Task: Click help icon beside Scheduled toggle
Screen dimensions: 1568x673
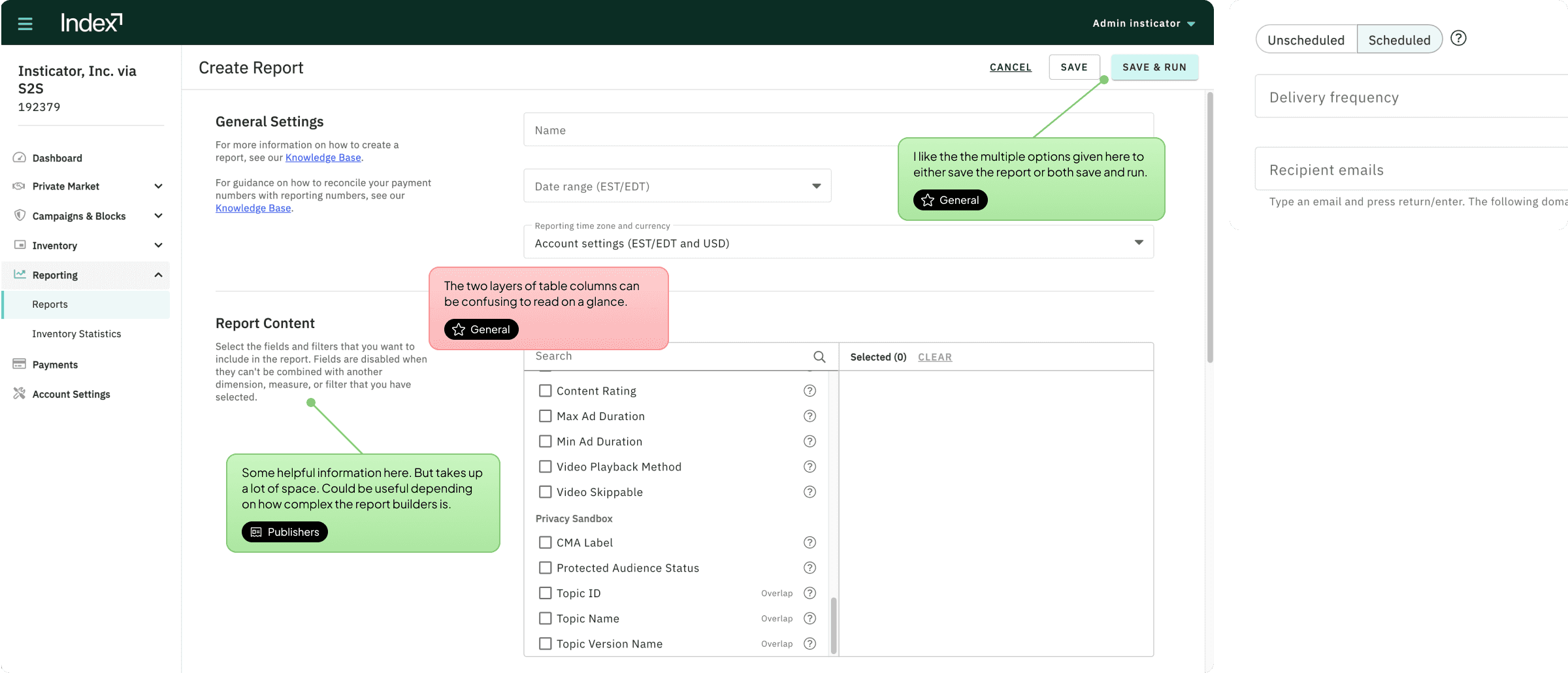Action: click(x=1458, y=39)
